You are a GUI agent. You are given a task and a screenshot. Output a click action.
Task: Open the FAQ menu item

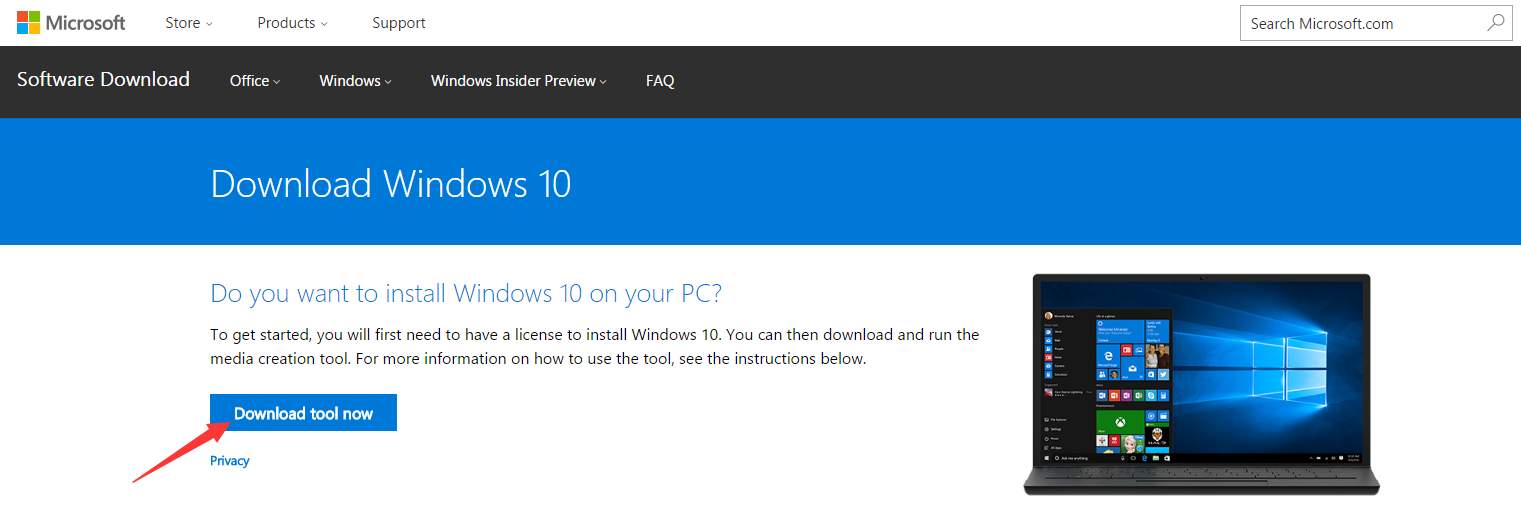point(660,81)
